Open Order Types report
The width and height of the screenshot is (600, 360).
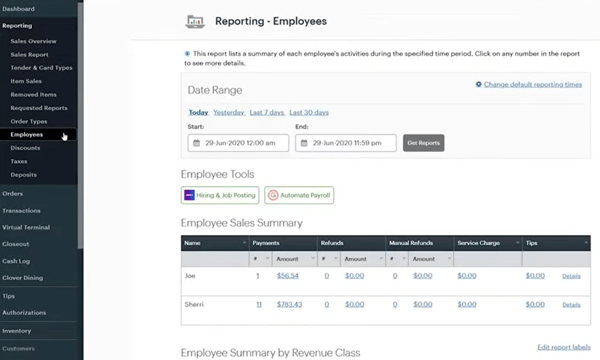click(29, 121)
